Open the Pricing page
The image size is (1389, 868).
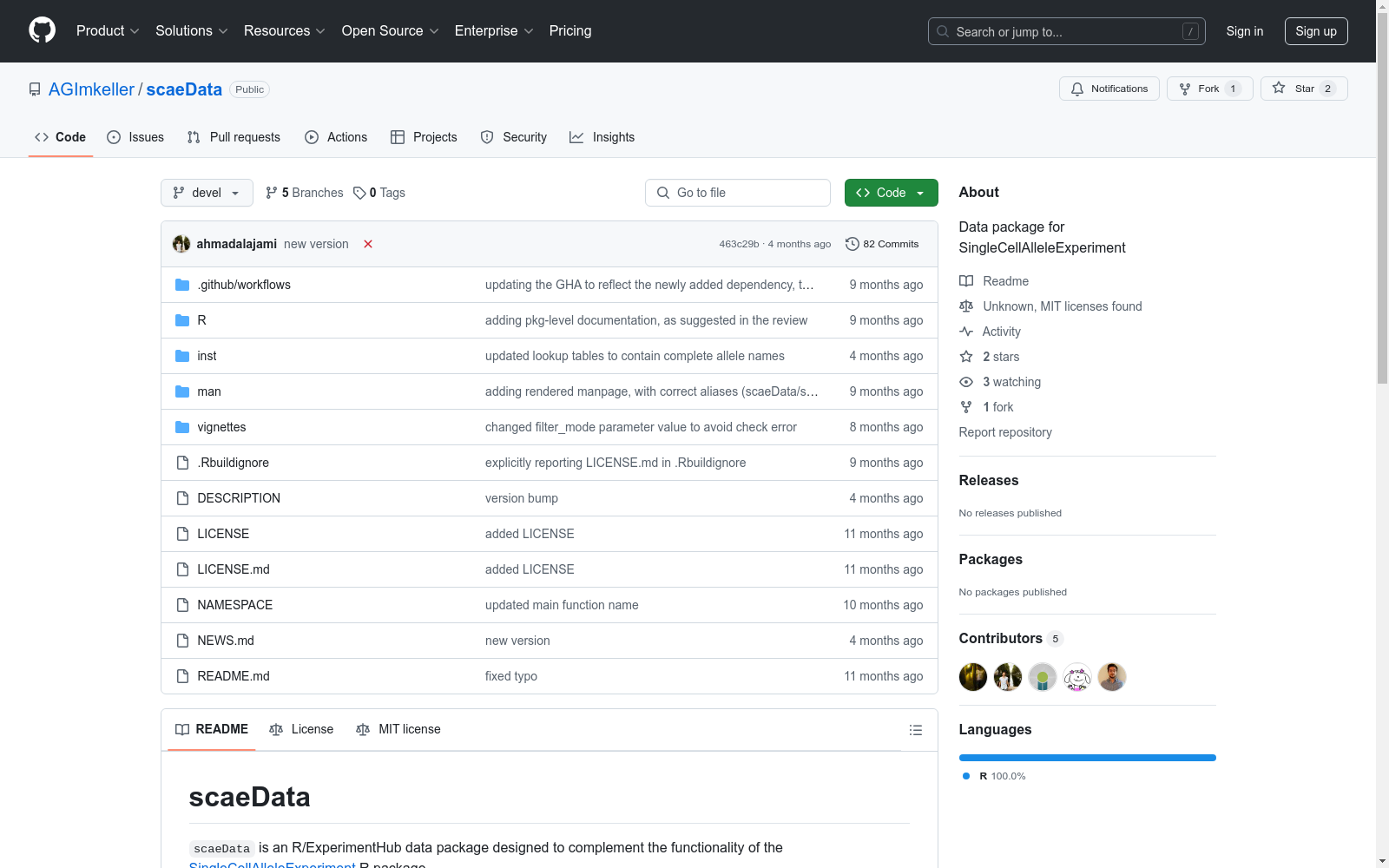click(570, 31)
